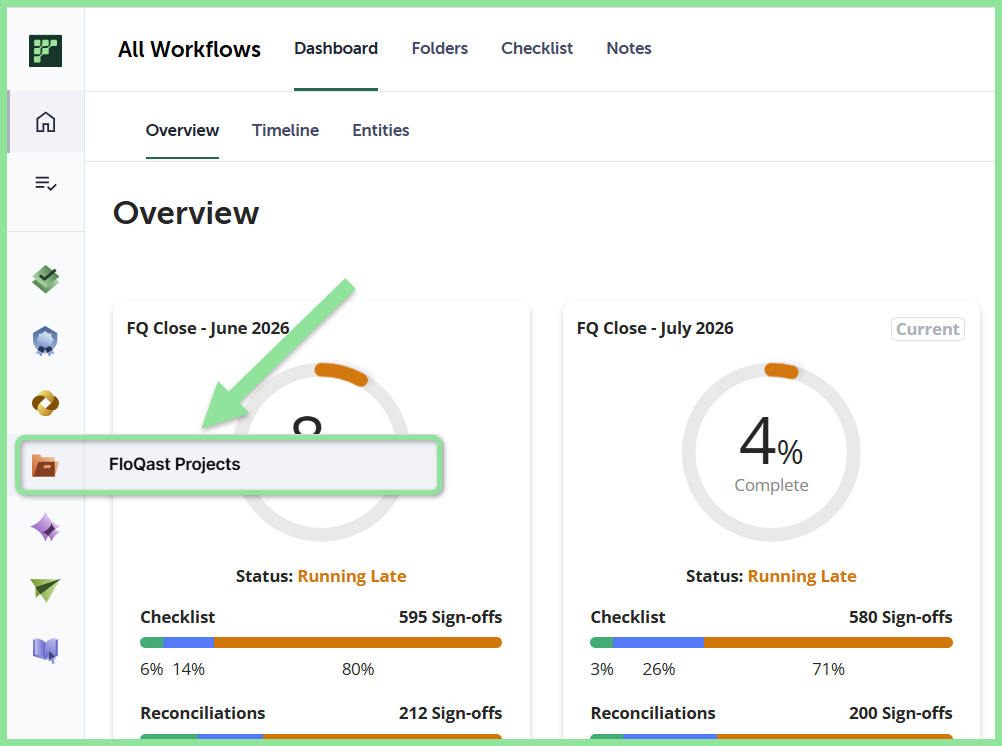This screenshot has width=1002, height=746.
Task: Click June's Running Late status
Action: pyautogui.click(x=352, y=577)
